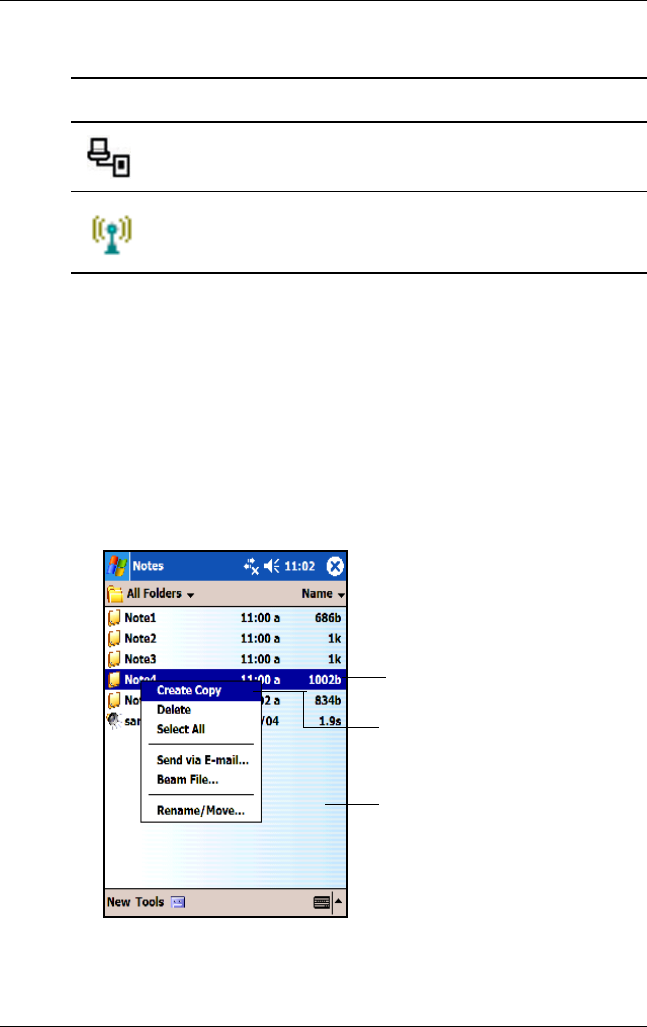Open the Windows Start flag icon

click(117, 567)
